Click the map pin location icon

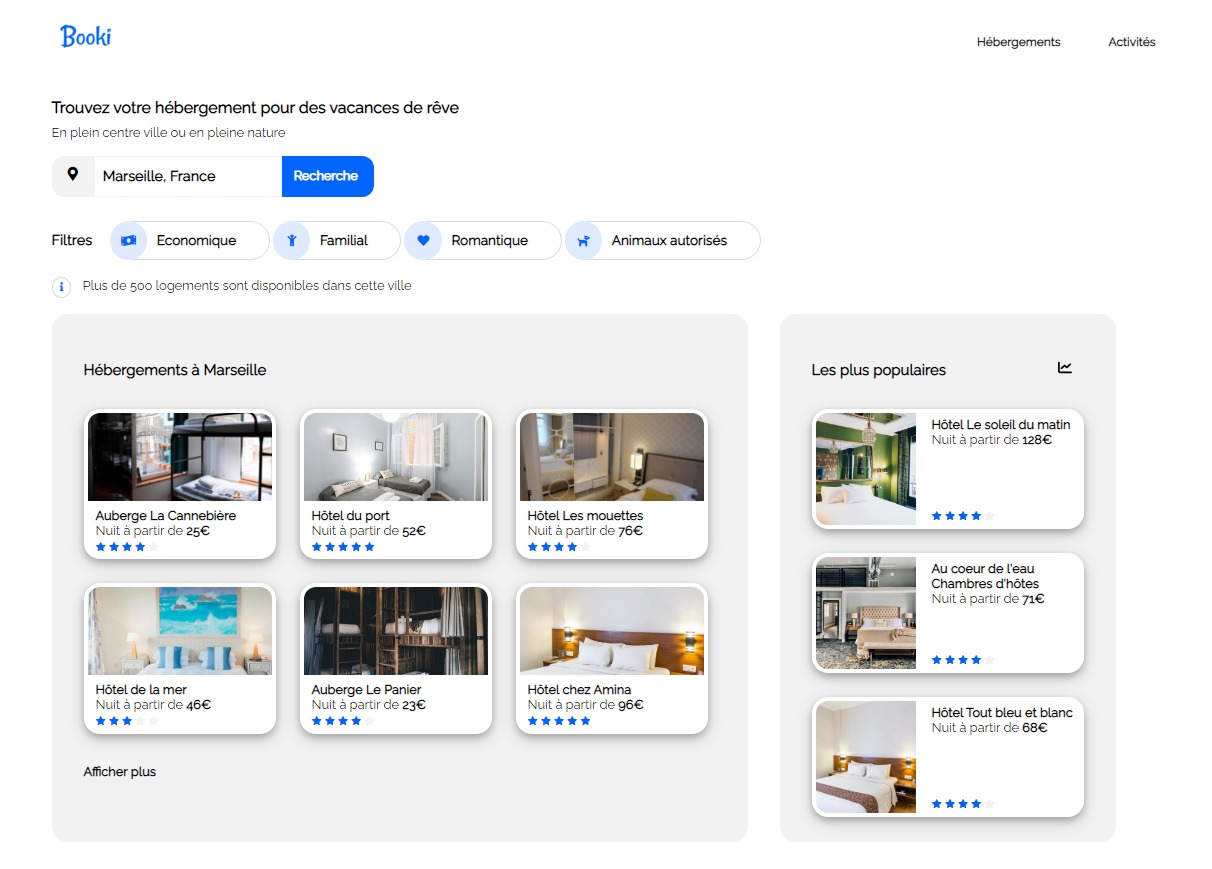(73, 175)
